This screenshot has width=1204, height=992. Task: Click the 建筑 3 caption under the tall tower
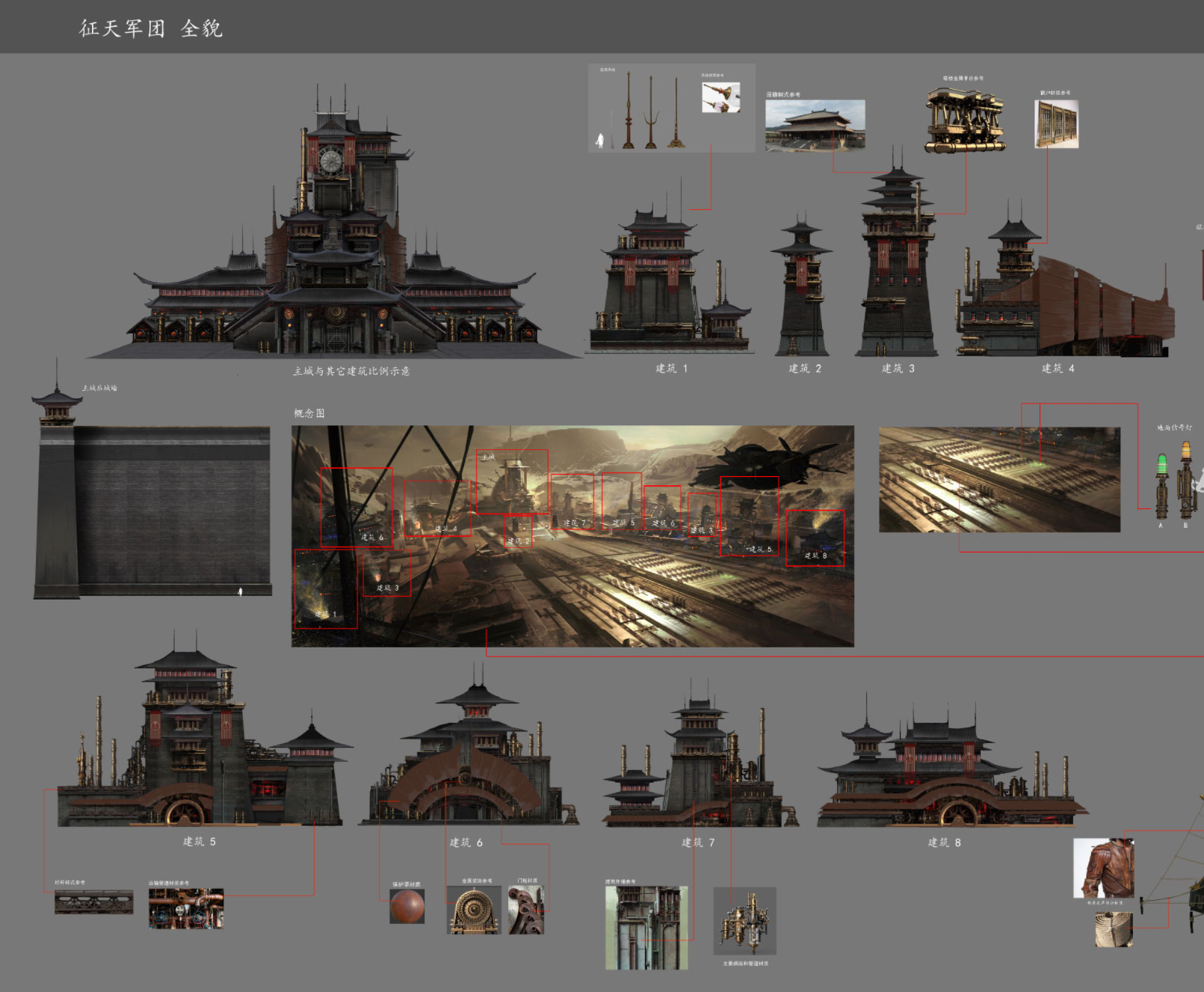click(898, 369)
